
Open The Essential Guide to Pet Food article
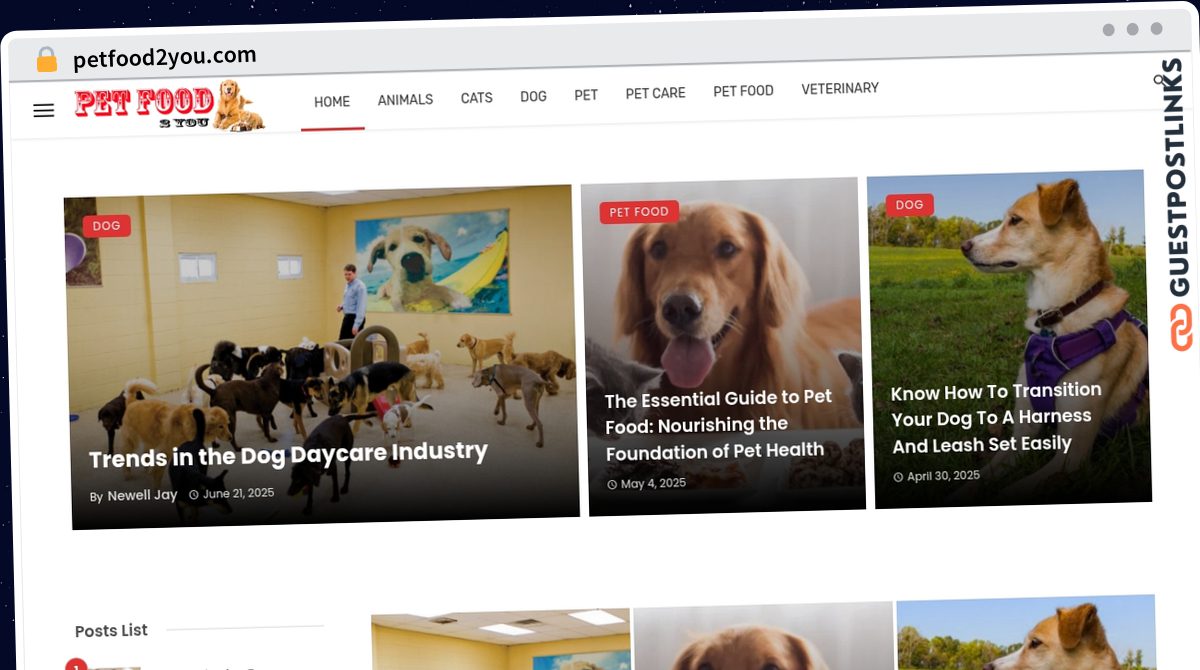[718, 425]
